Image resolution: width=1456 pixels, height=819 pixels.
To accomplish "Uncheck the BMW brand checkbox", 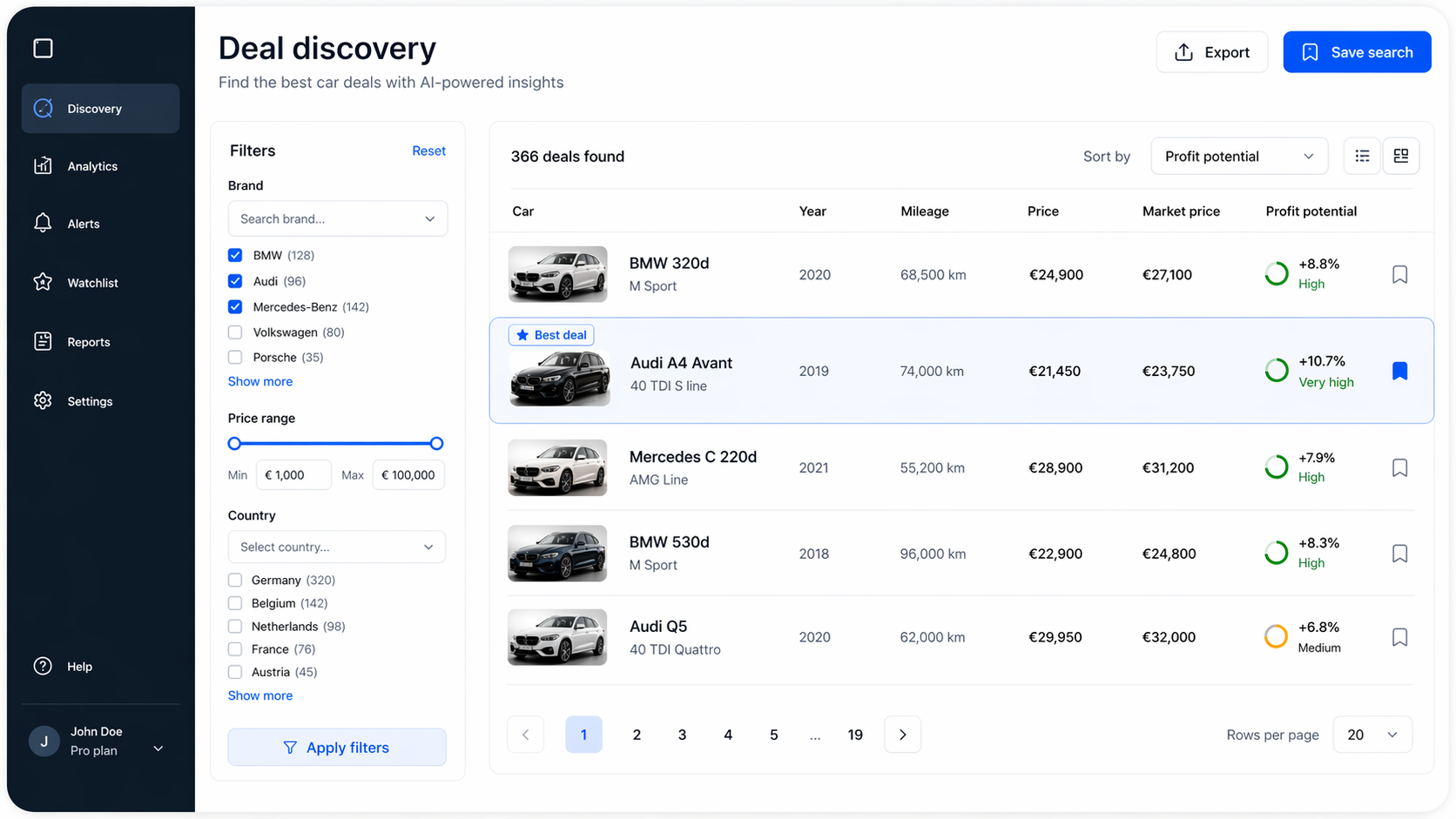I will [x=235, y=255].
